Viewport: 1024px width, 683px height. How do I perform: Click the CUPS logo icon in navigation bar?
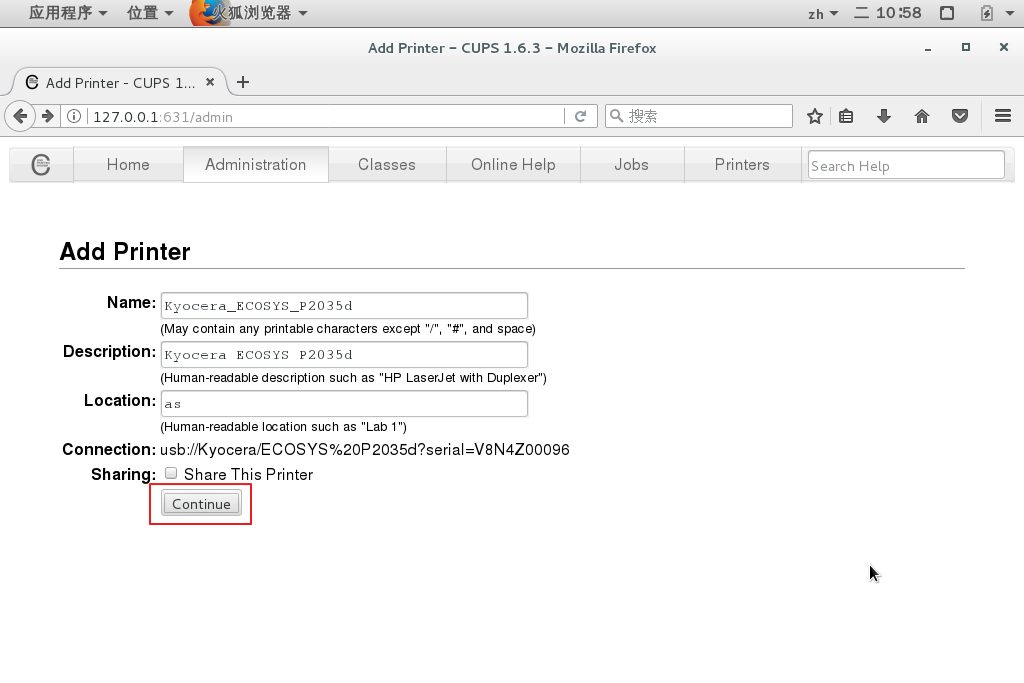[41, 165]
